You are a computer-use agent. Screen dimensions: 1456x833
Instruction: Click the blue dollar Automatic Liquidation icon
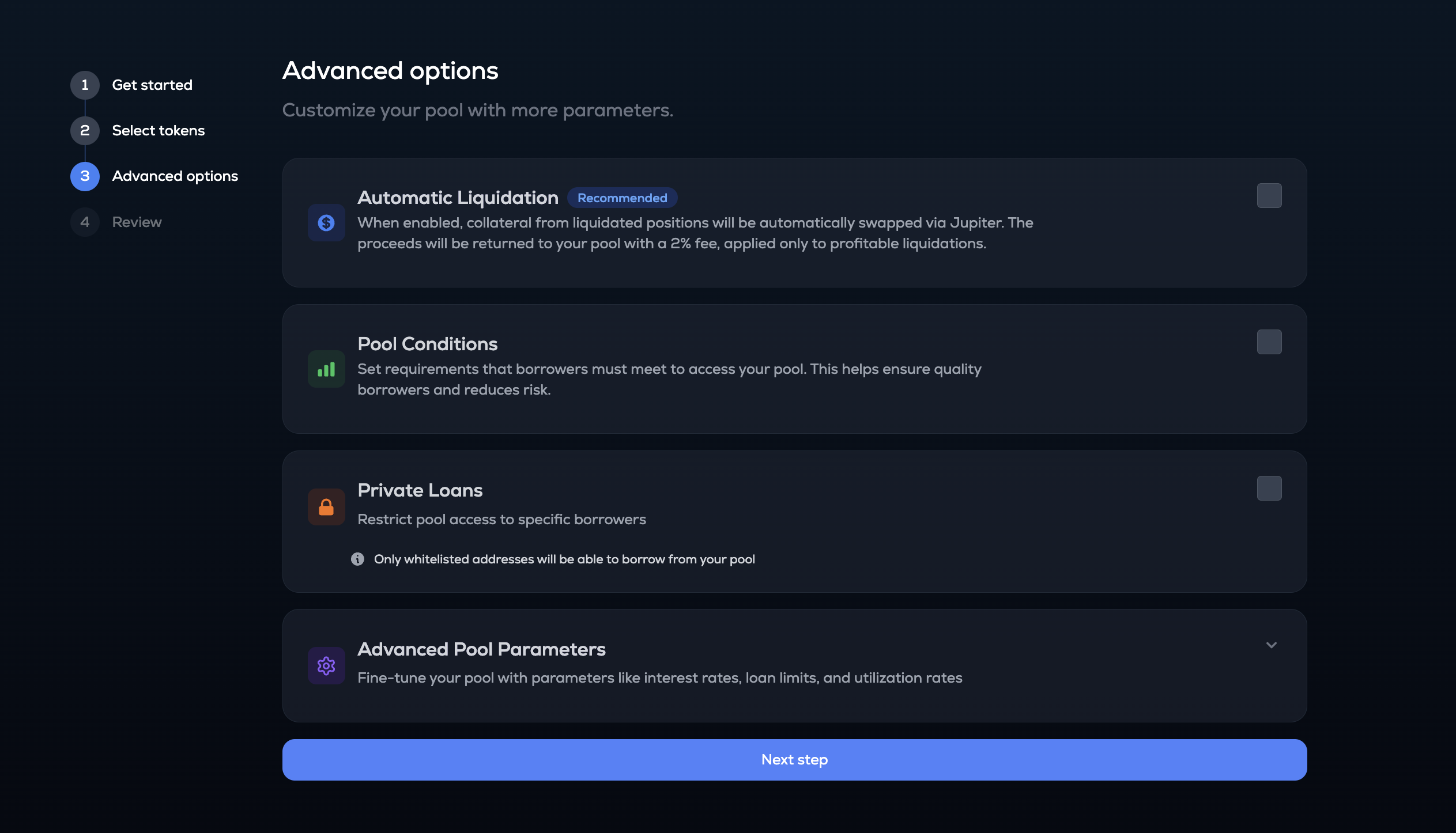coord(326,222)
